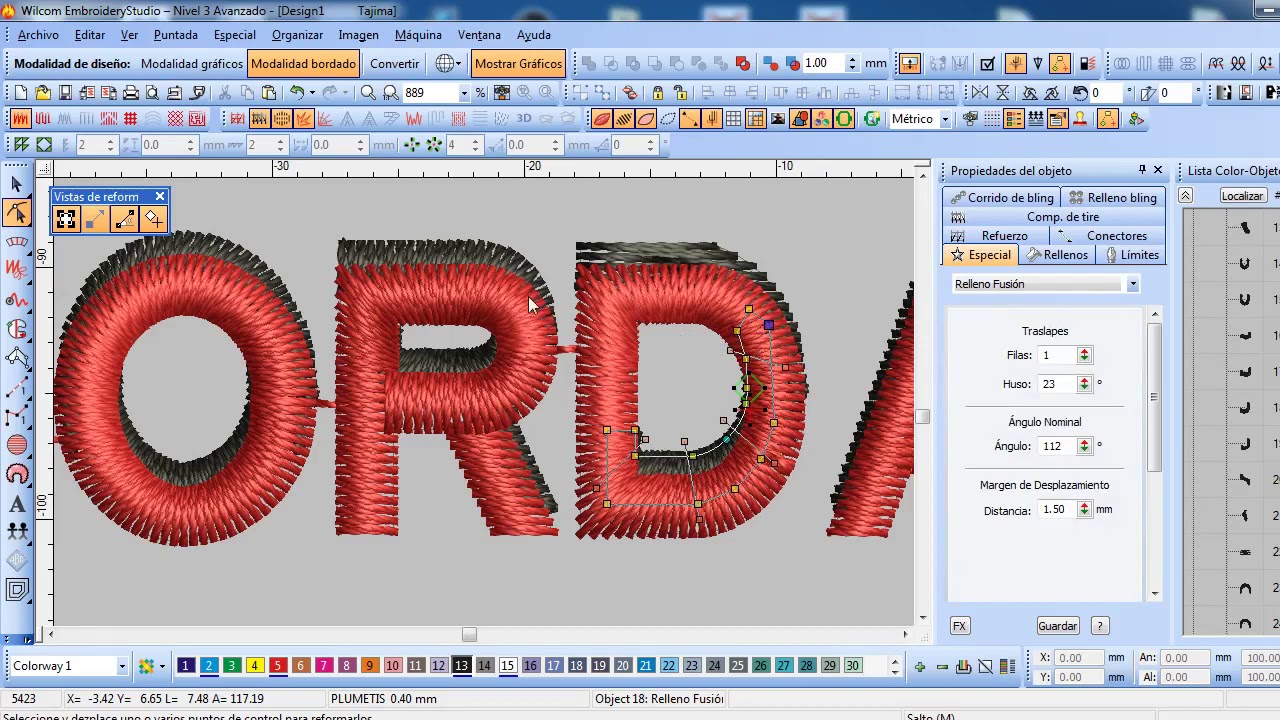Click the grid fill stitch icon

click(130, 118)
